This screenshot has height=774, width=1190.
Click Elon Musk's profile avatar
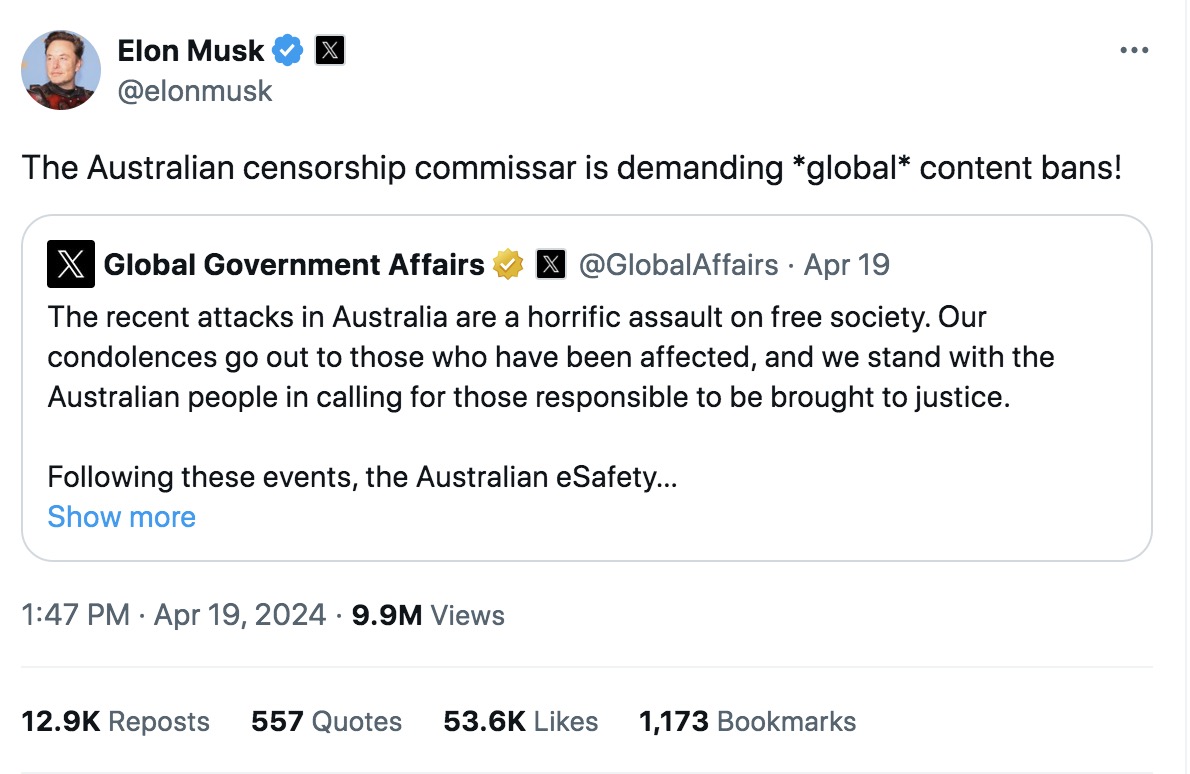[61, 69]
